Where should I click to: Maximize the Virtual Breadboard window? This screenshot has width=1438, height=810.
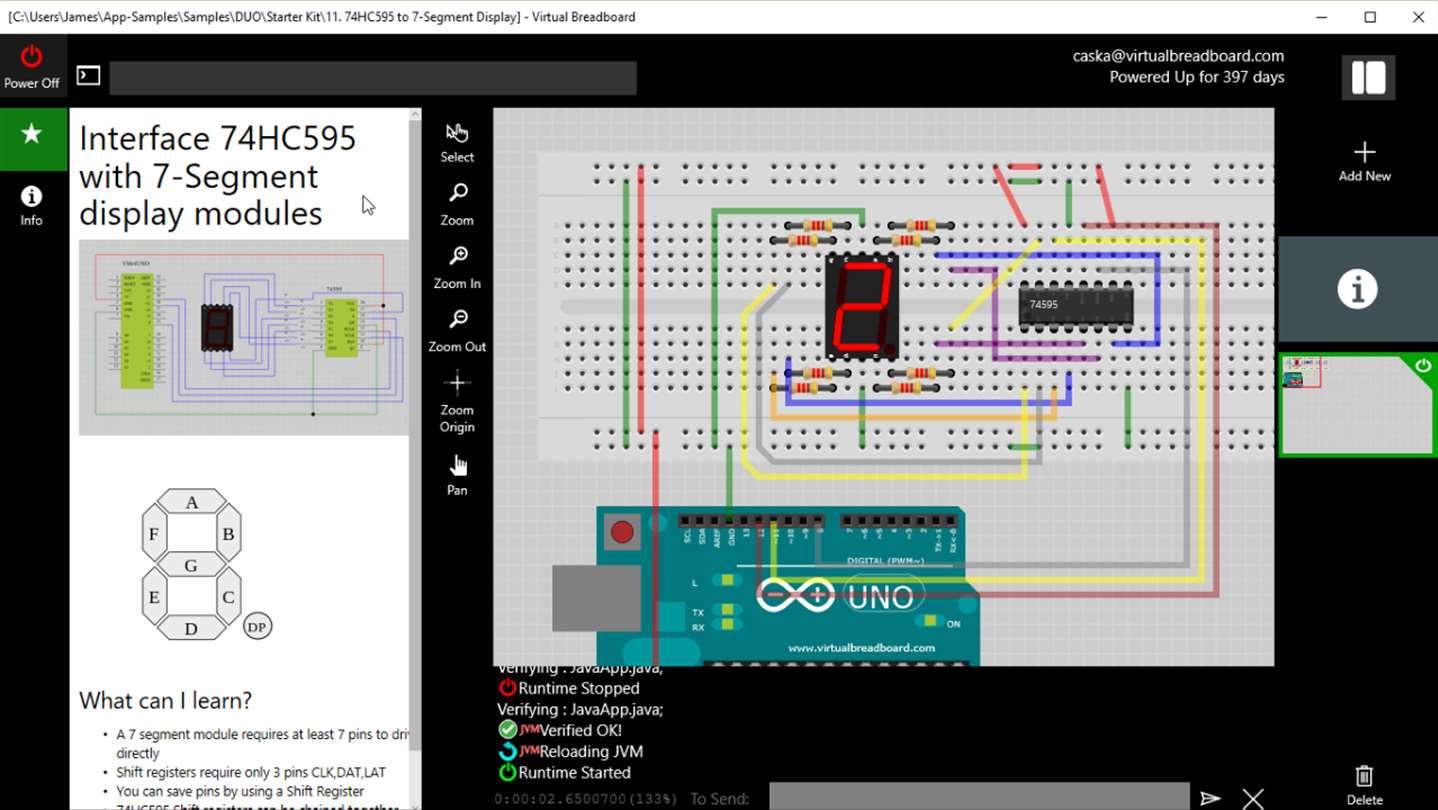(x=1370, y=17)
